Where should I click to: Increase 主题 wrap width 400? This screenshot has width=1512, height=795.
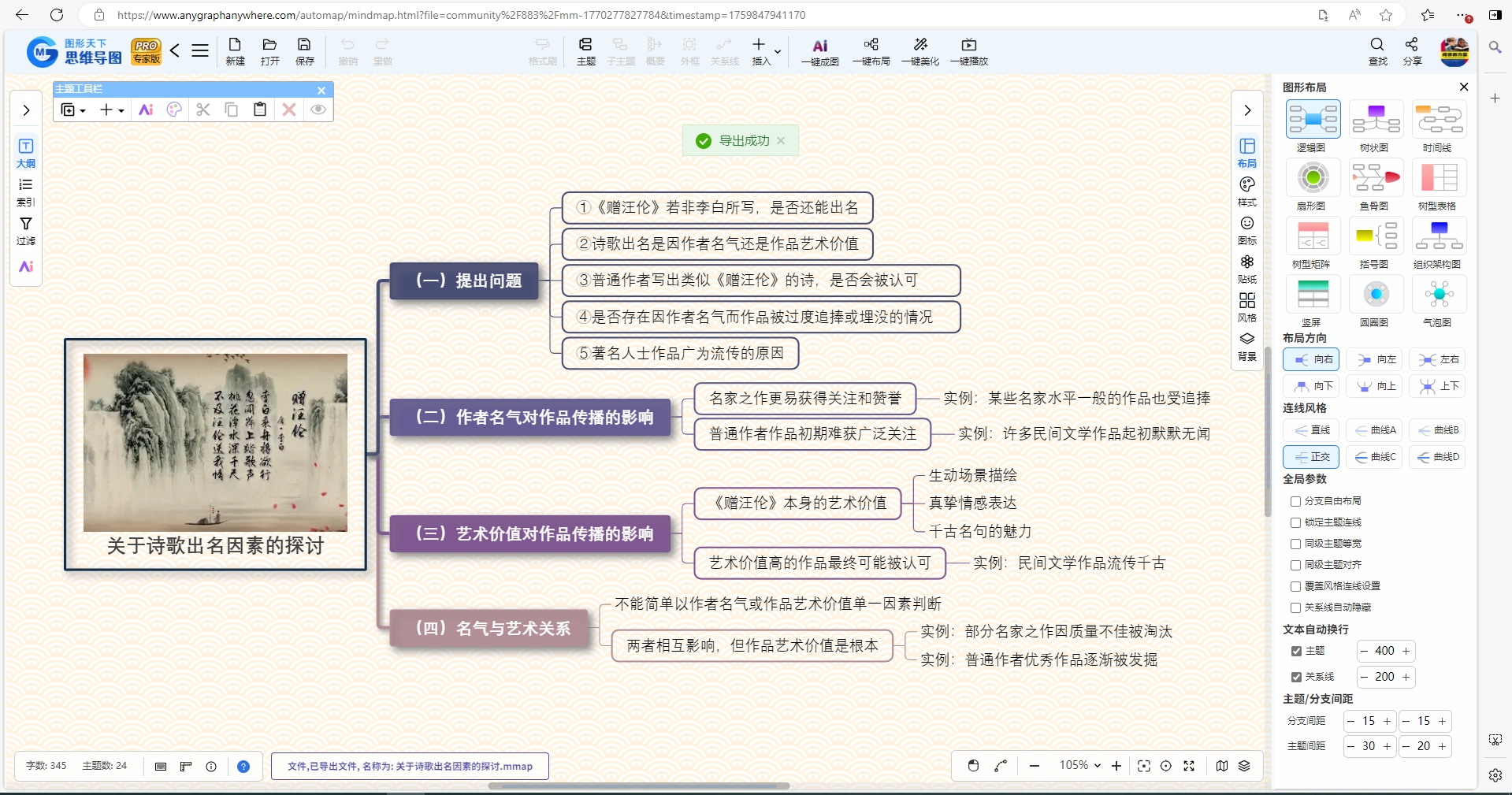pyautogui.click(x=1406, y=651)
